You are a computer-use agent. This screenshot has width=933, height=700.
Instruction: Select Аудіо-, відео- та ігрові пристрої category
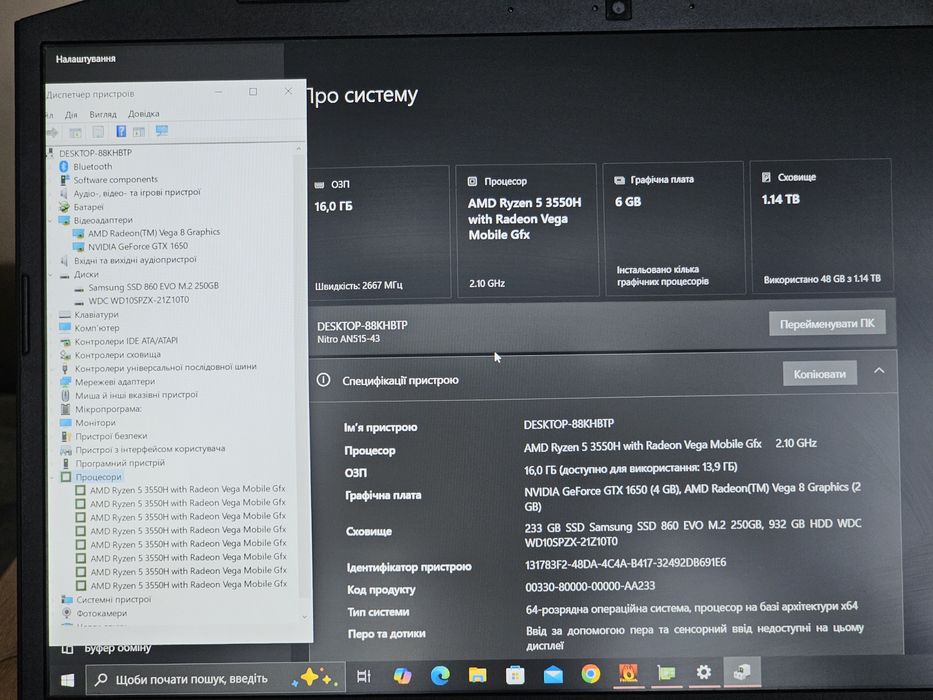pos(137,193)
